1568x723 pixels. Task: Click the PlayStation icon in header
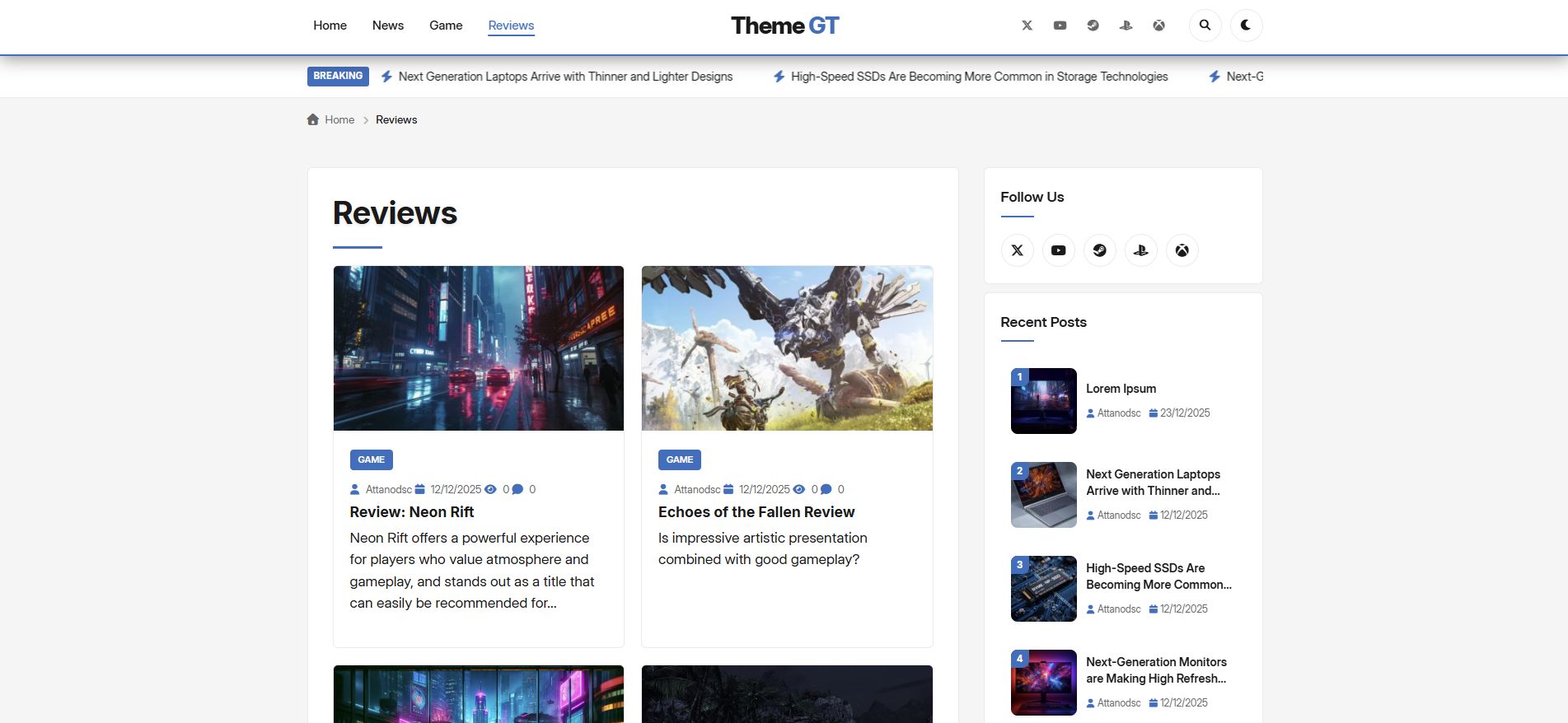(1126, 26)
